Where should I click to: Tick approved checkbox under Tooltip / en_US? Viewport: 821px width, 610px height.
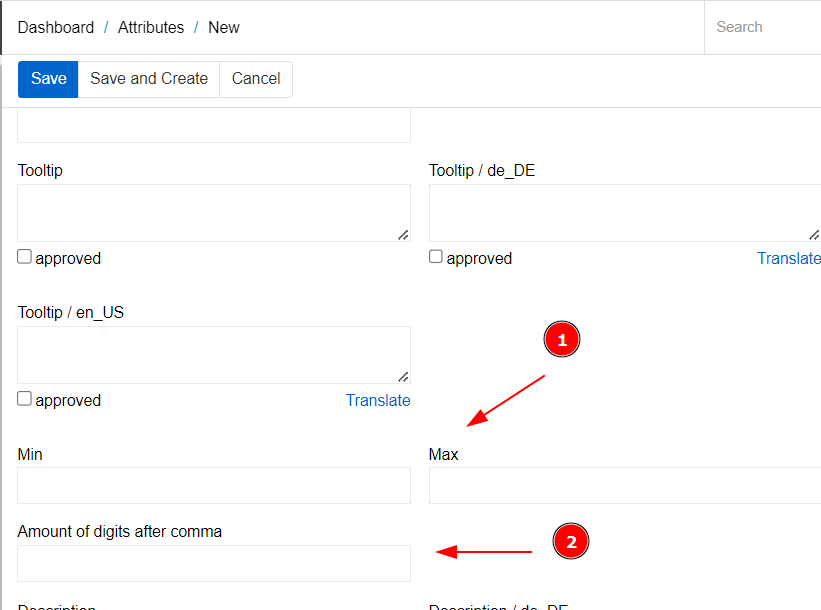[24, 398]
